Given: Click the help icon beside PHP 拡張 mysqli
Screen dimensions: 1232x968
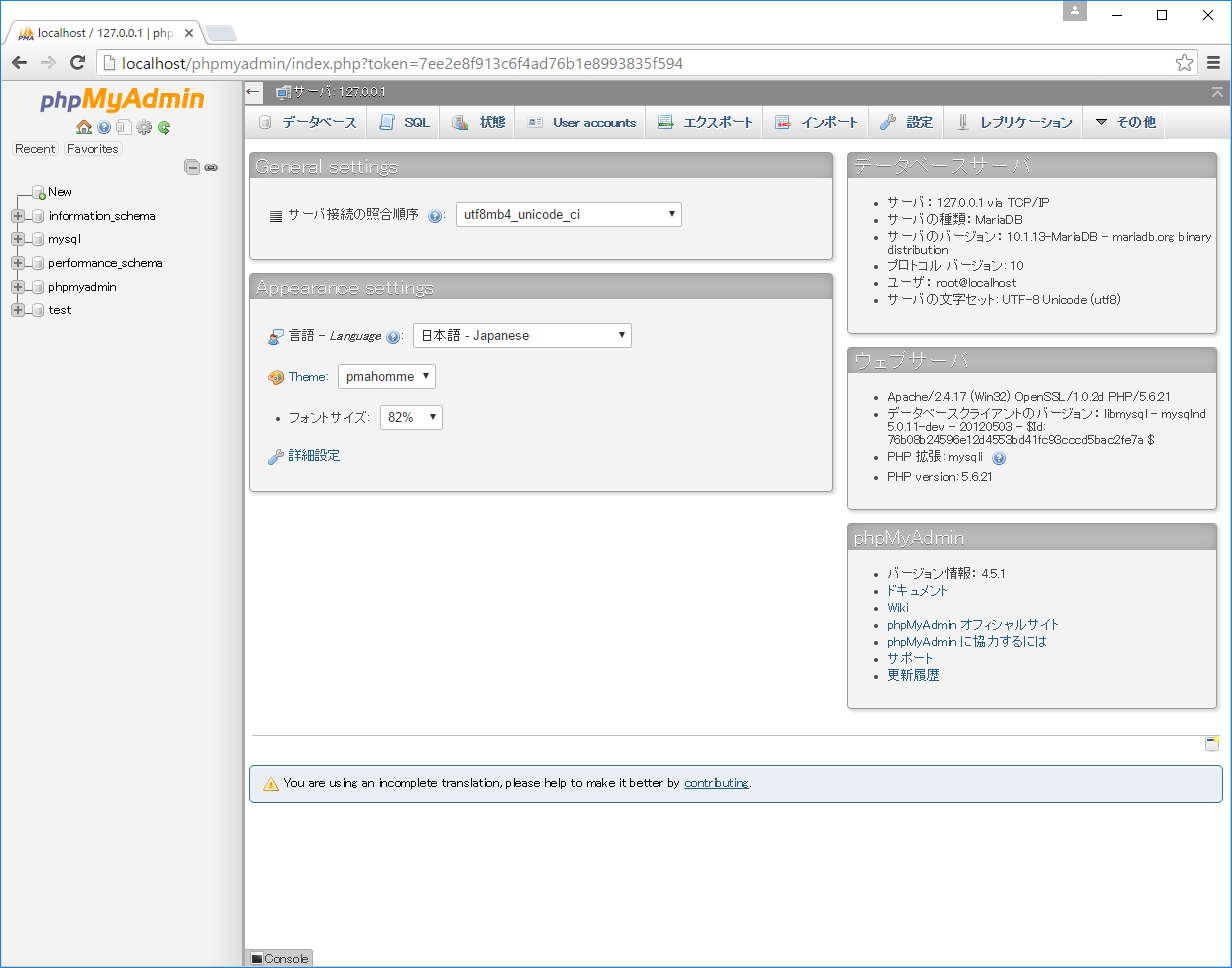Looking at the screenshot, I should pyautogui.click(x=998, y=458).
